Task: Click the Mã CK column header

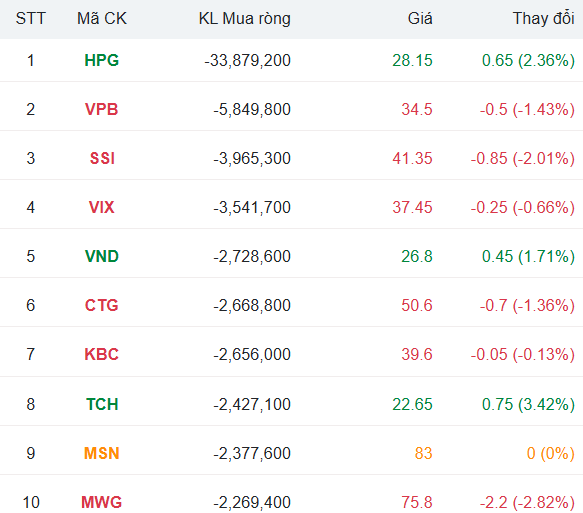Action: [102, 18]
